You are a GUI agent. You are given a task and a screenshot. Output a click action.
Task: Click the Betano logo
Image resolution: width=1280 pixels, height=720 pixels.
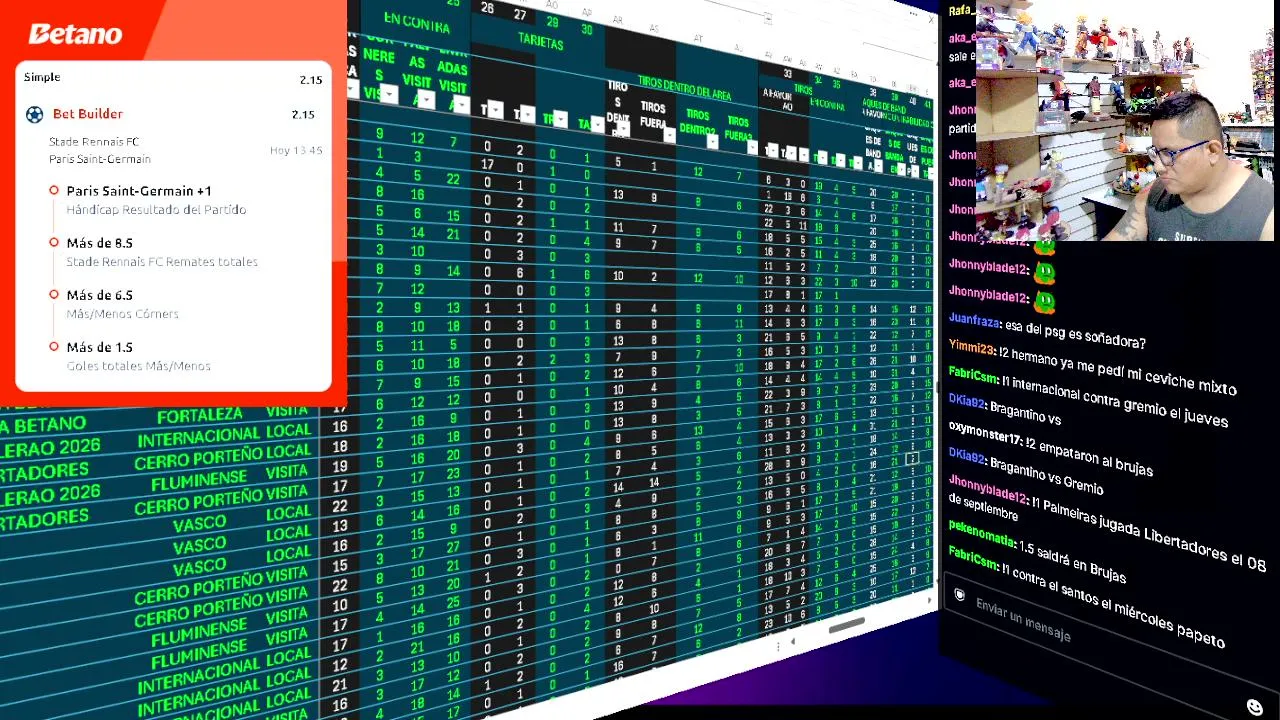point(75,34)
